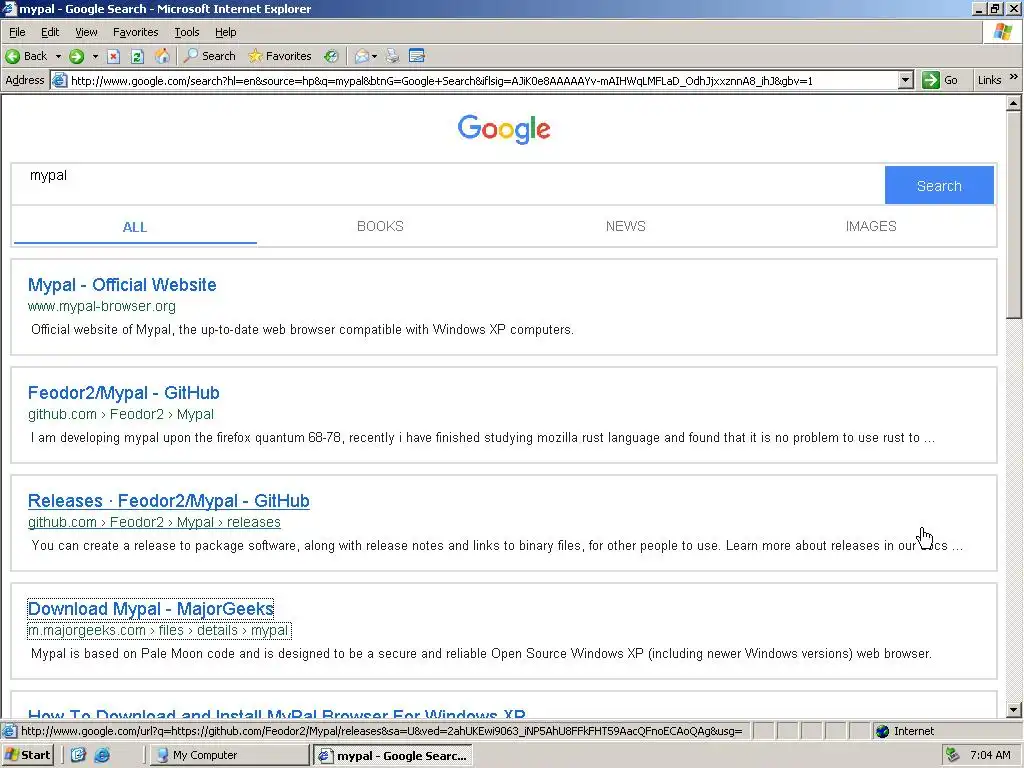The height and width of the screenshot is (768, 1024).
Task: Open the Help menu
Action: 225,32
